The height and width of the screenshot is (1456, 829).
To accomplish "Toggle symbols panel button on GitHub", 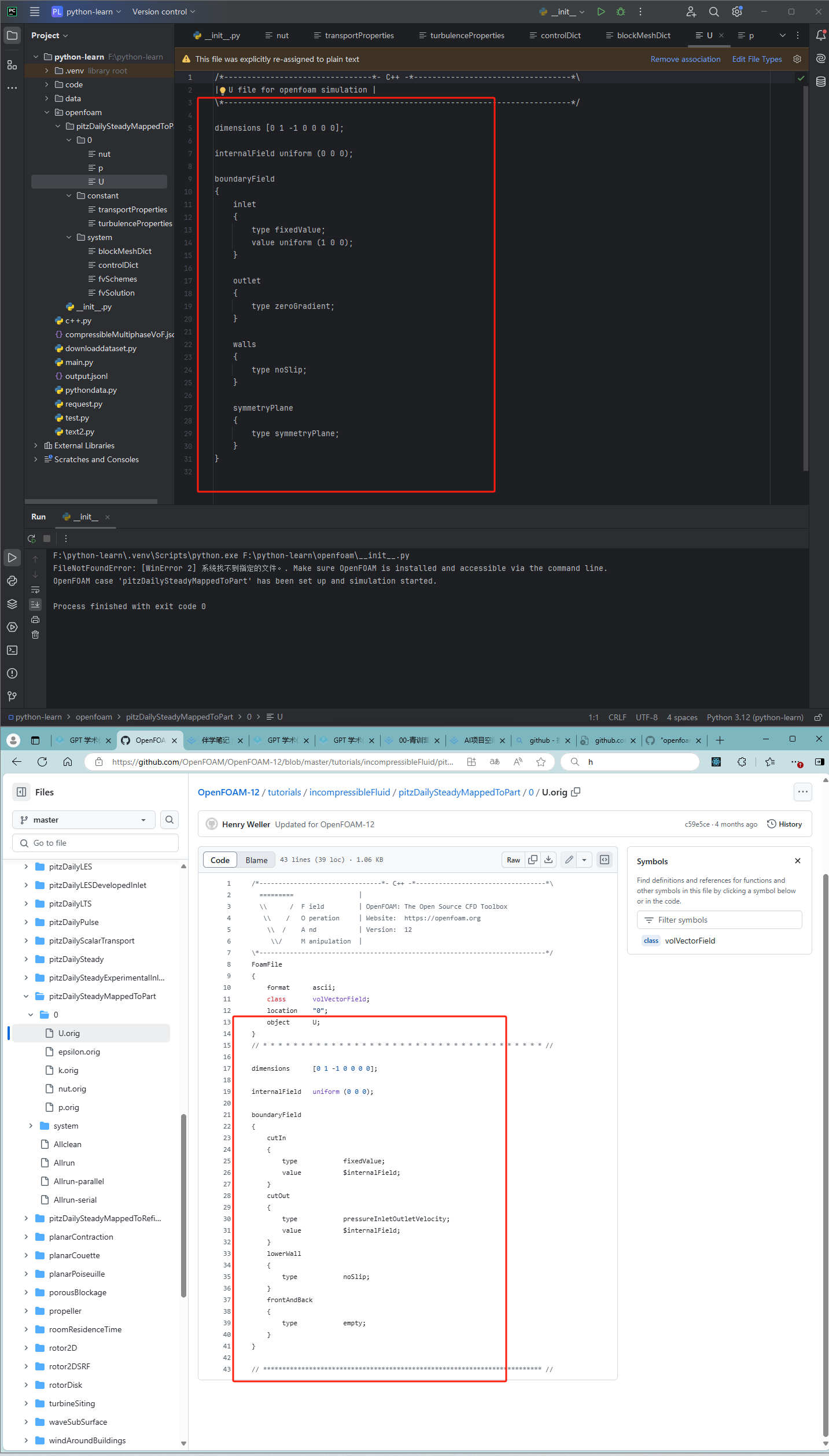I will pos(605,860).
